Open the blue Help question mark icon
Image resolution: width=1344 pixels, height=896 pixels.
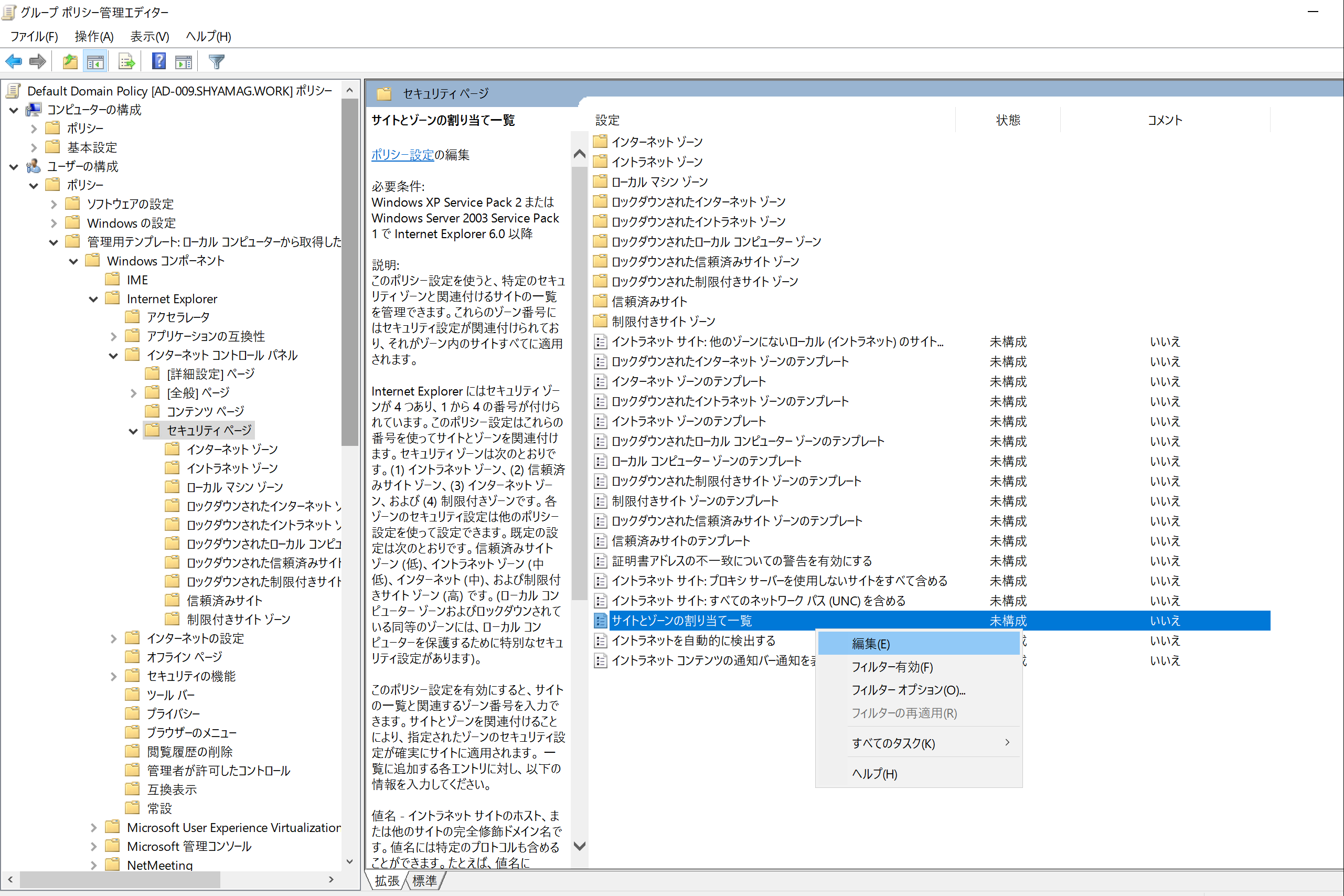click(x=158, y=61)
